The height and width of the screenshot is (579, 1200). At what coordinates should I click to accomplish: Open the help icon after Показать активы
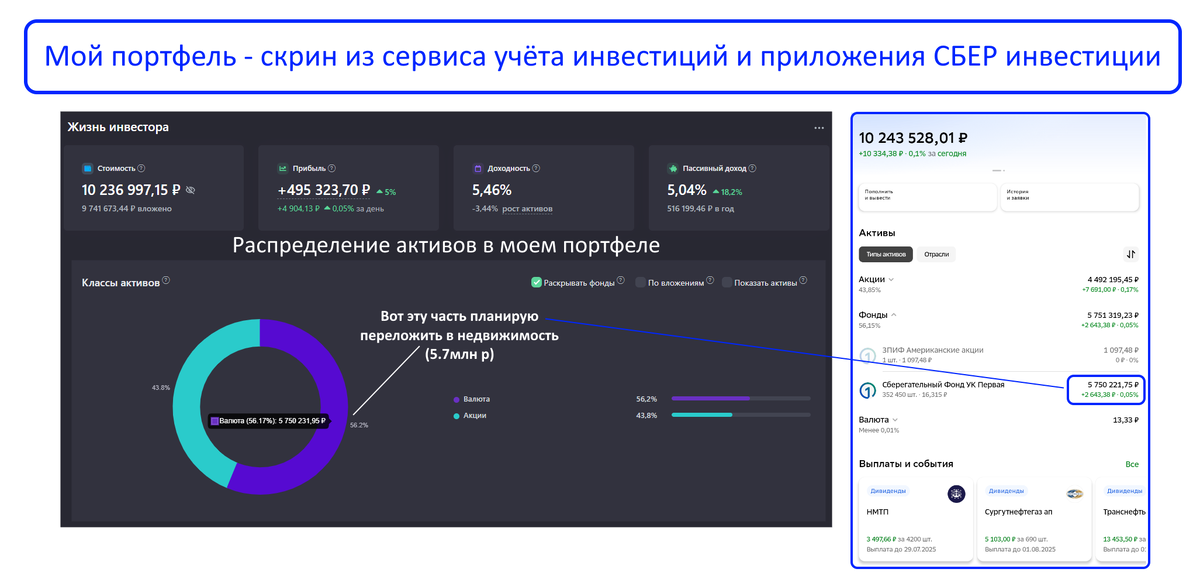point(805,282)
